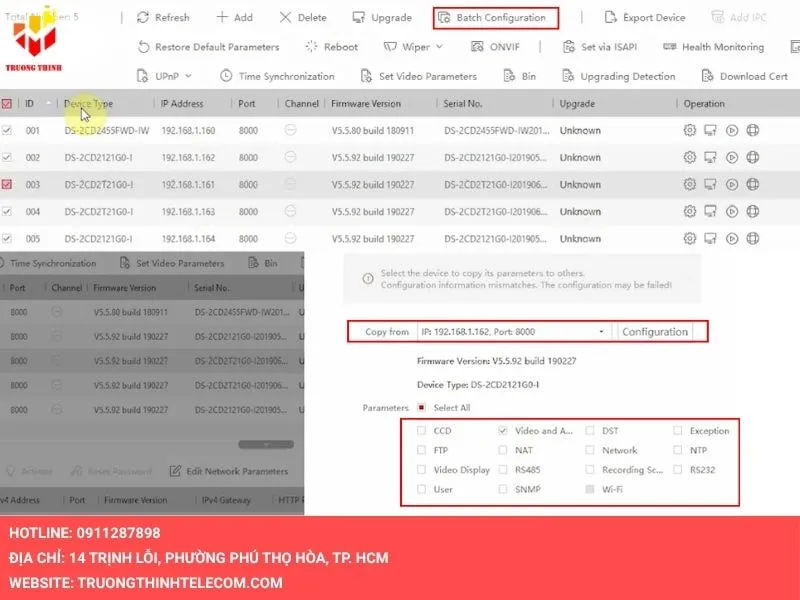Open web browser globe icon for device 002
Viewport: 800px width, 600px height.
coord(753,157)
